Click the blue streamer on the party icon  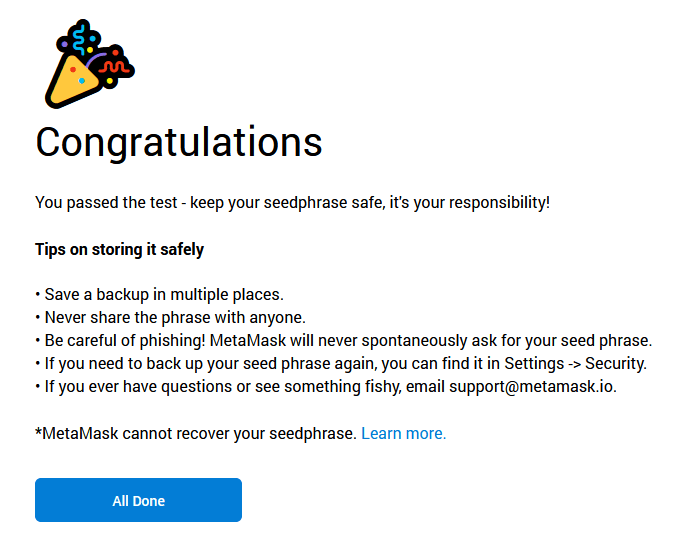tap(80, 37)
